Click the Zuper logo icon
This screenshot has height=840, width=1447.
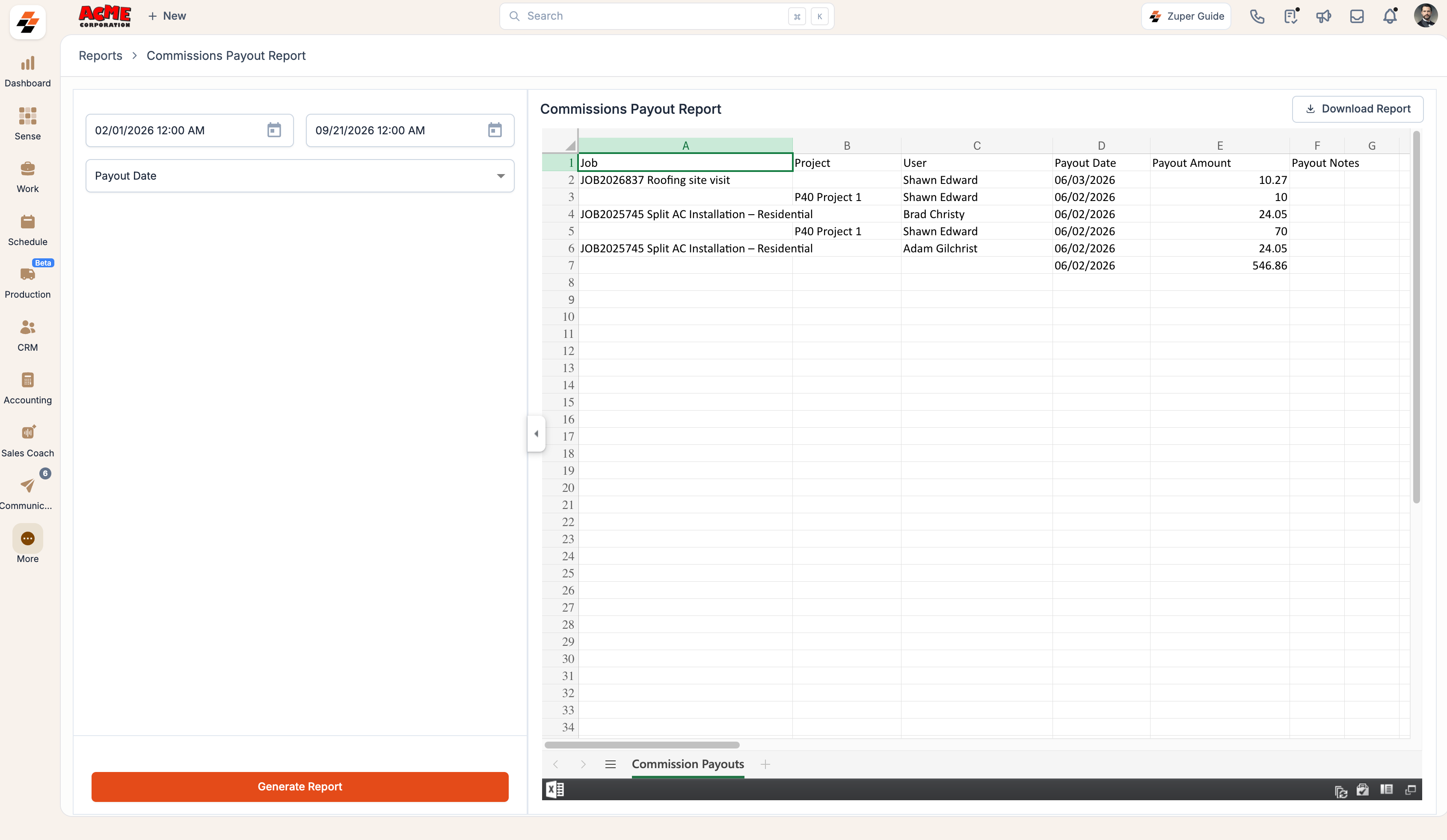click(27, 22)
